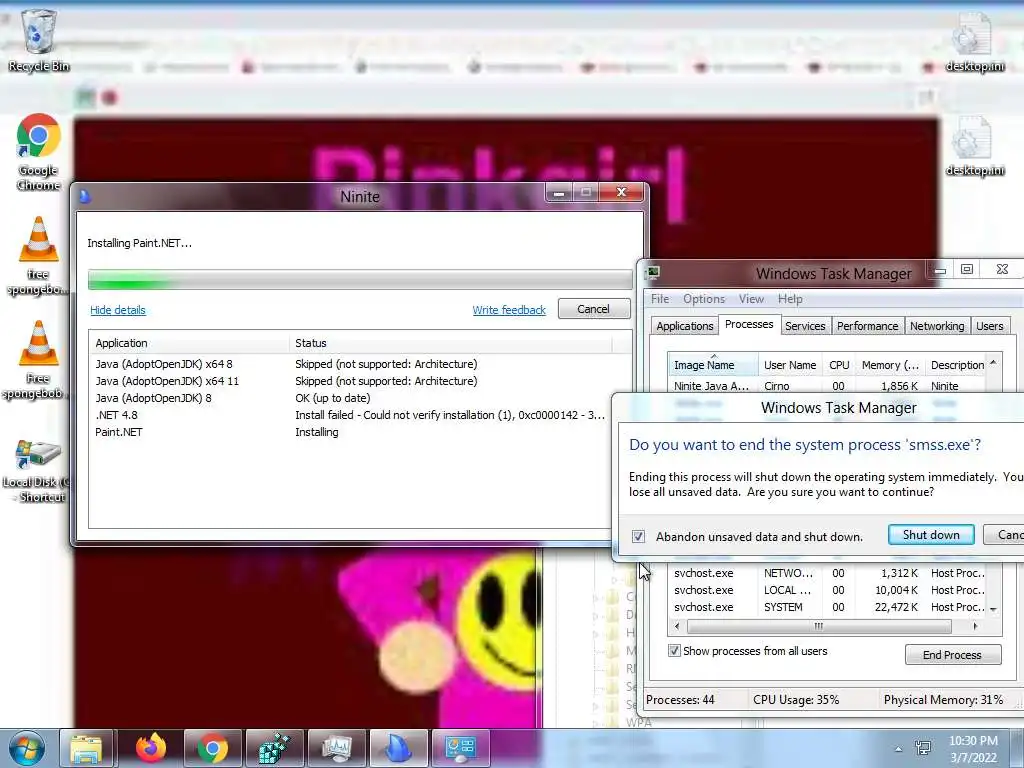Open the Task Manager Help menu
The width and height of the screenshot is (1024, 768).
(790, 298)
